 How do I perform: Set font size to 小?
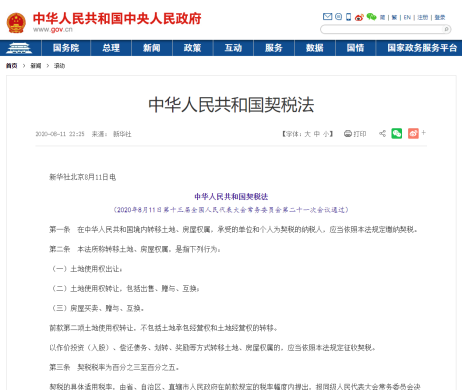[x=326, y=134]
